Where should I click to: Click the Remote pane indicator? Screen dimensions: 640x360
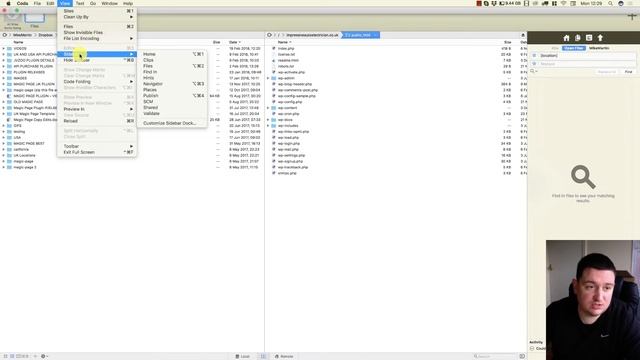[x=284, y=356]
